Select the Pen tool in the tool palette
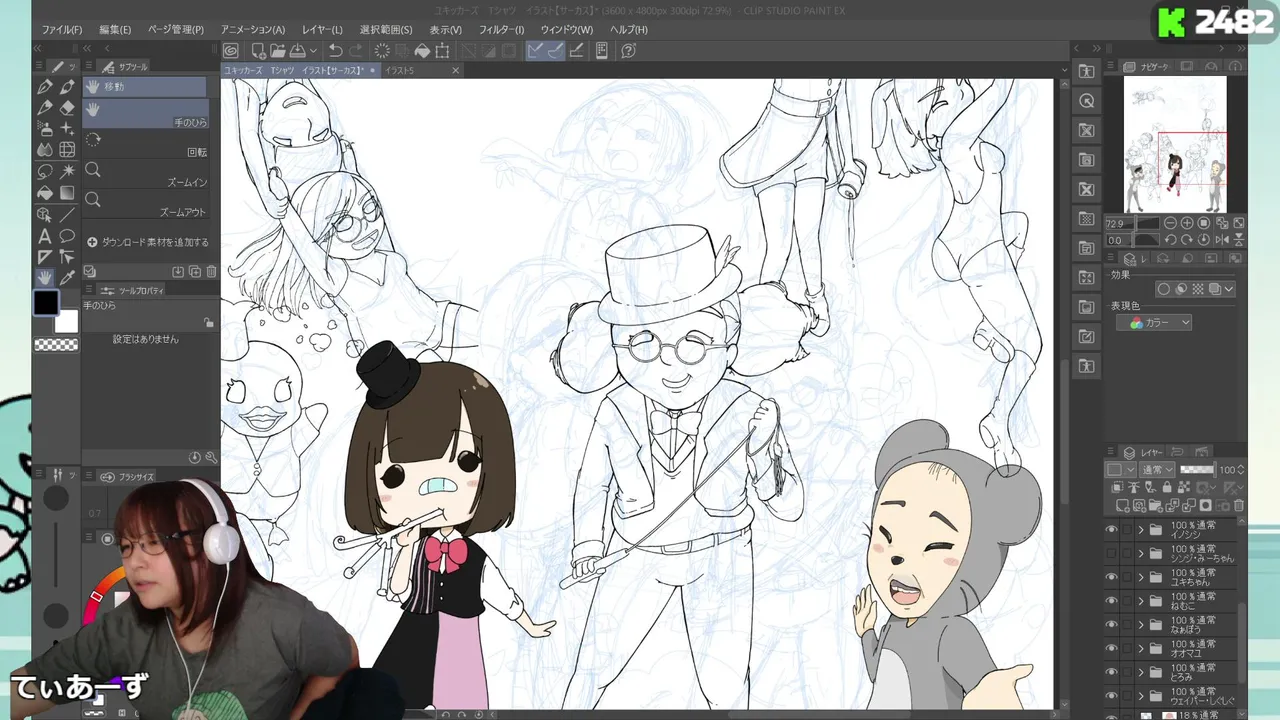 pos(45,87)
